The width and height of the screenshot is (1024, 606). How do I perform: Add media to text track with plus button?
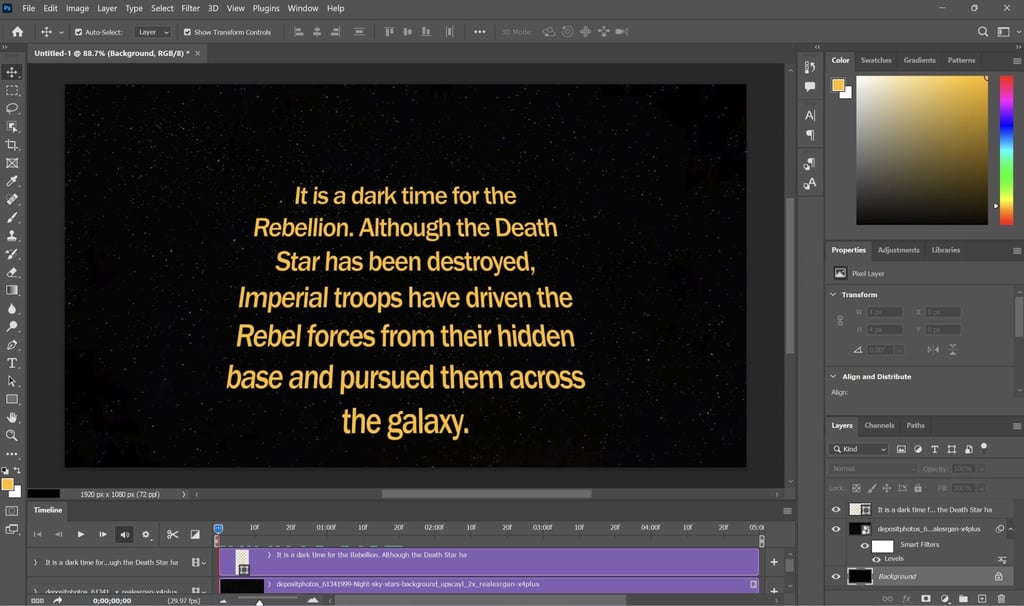pyautogui.click(x=774, y=562)
